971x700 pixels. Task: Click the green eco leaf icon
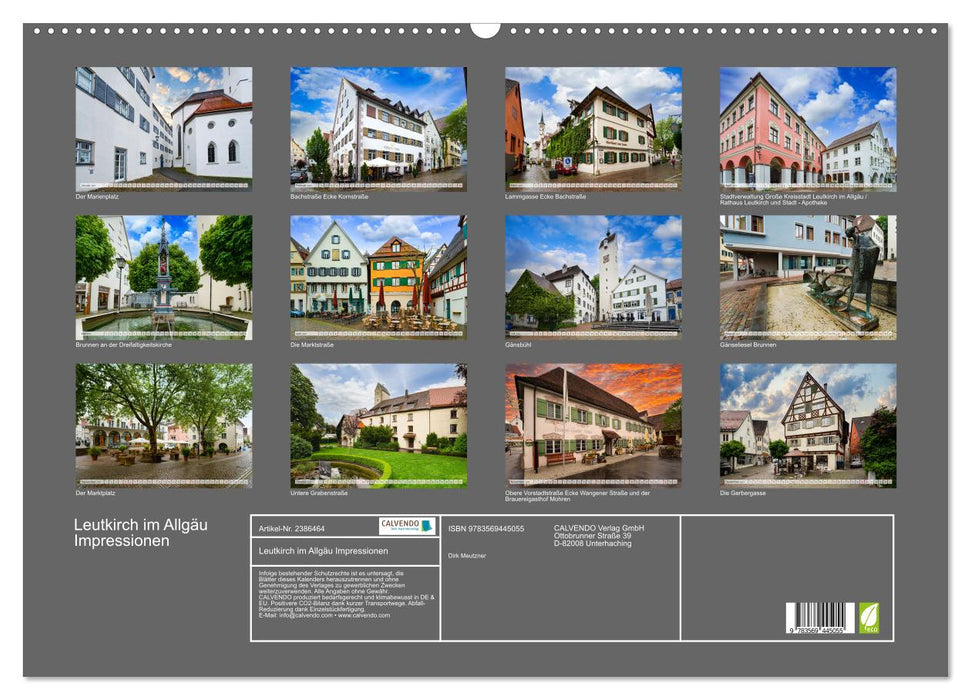click(868, 618)
